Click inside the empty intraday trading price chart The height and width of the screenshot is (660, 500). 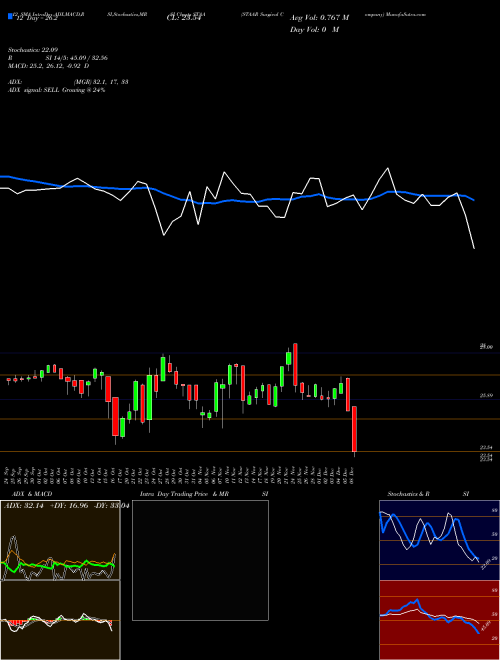coord(200,560)
